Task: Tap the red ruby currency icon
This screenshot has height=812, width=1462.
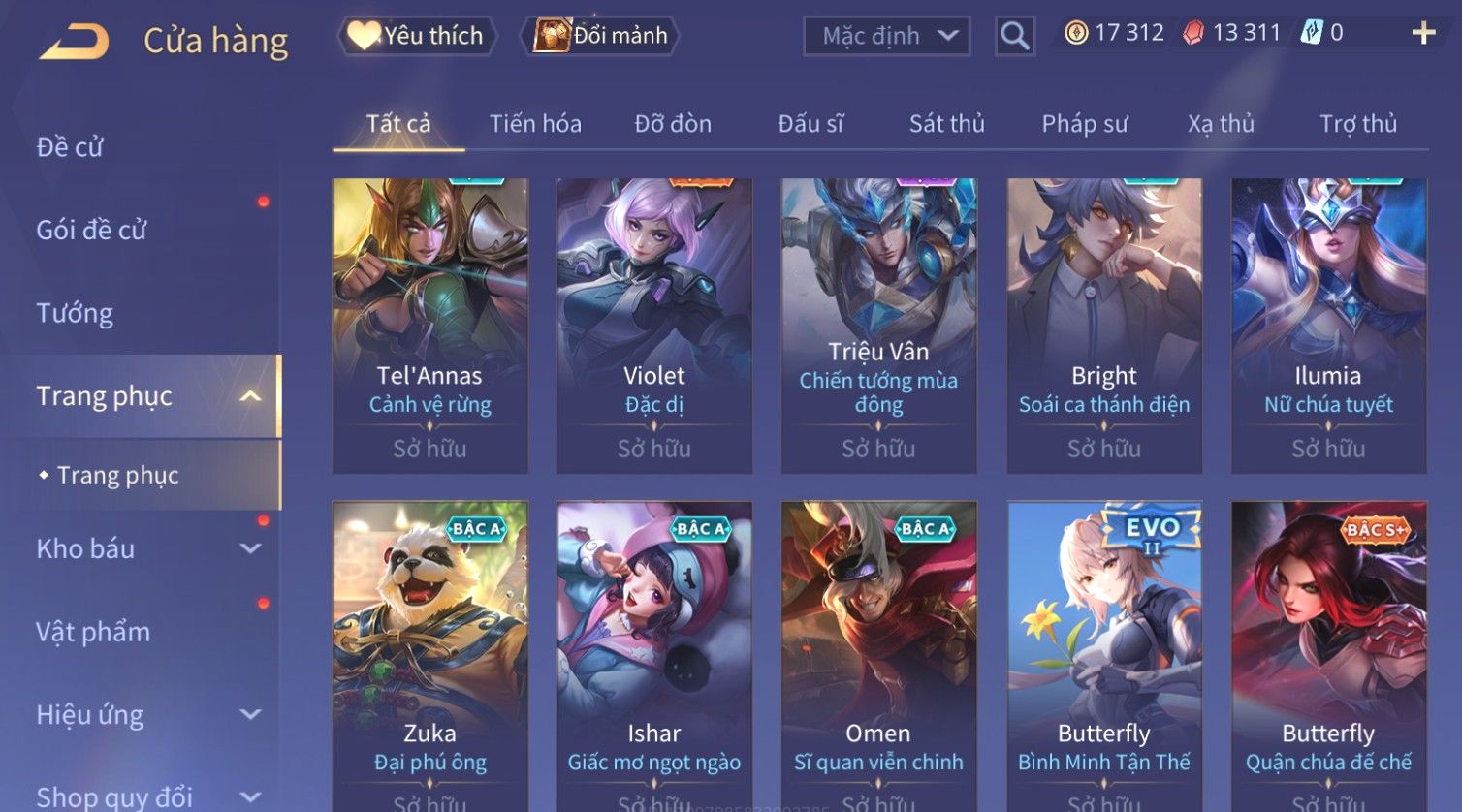Action: point(1193,33)
